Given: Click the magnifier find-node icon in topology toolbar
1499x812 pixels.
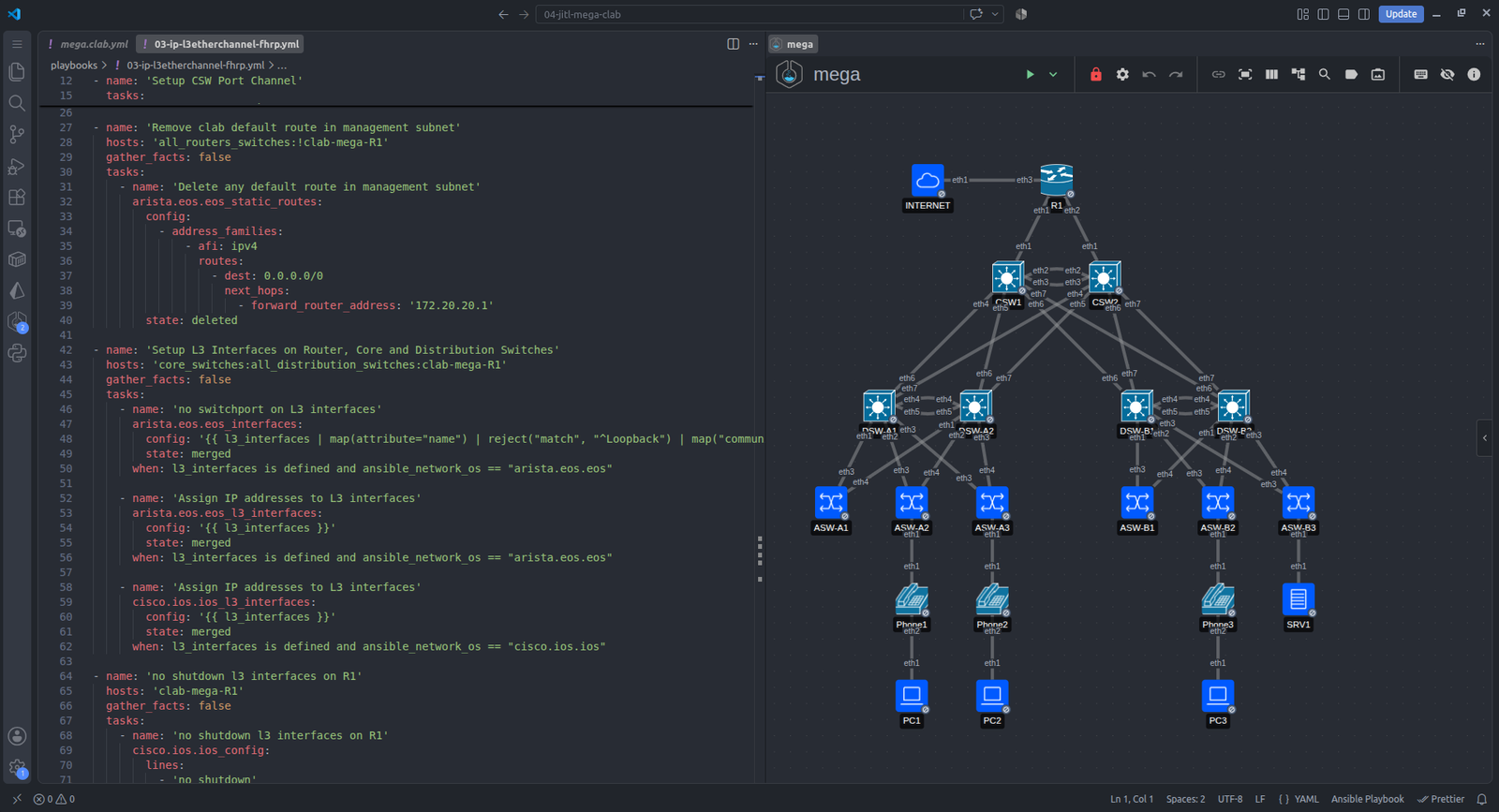Looking at the screenshot, I should [1325, 75].
